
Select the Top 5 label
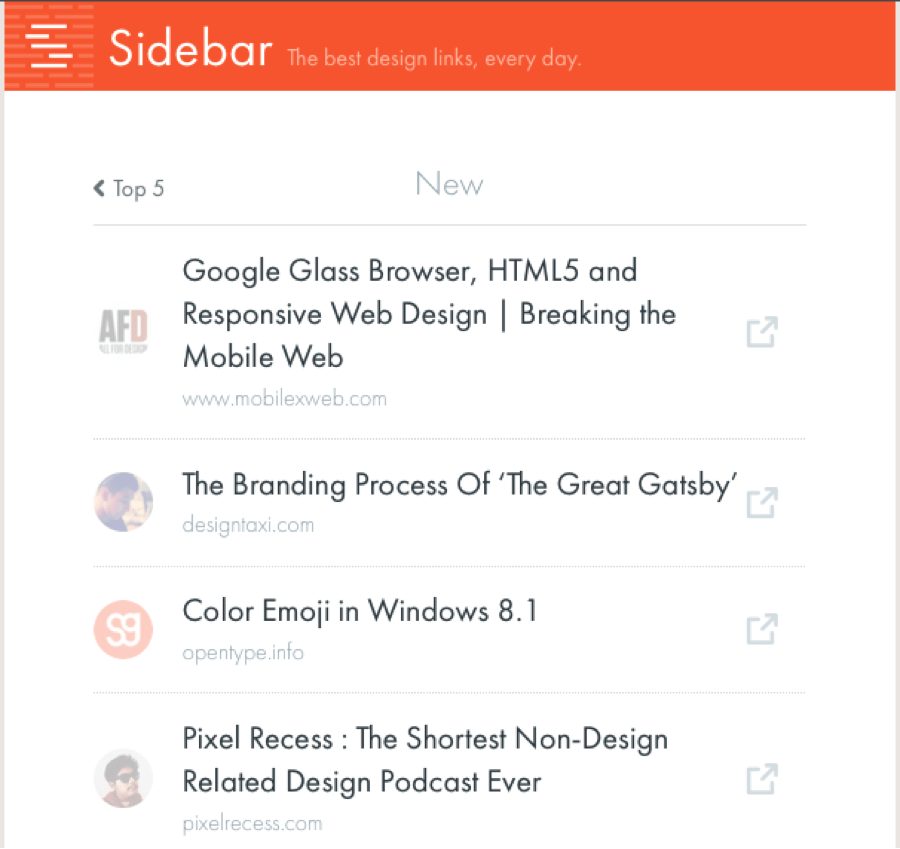[138, 189]
